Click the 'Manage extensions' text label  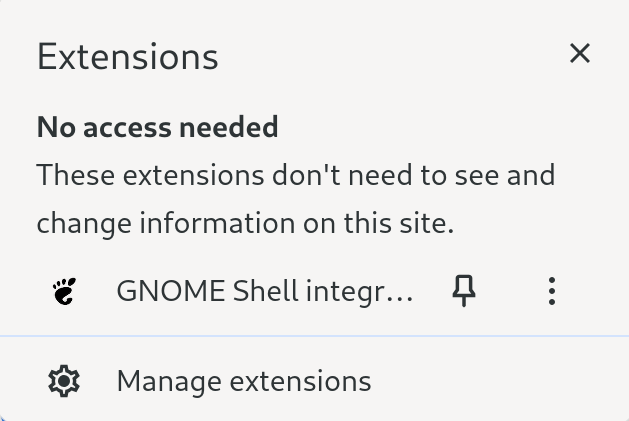[x=243, y=381]
